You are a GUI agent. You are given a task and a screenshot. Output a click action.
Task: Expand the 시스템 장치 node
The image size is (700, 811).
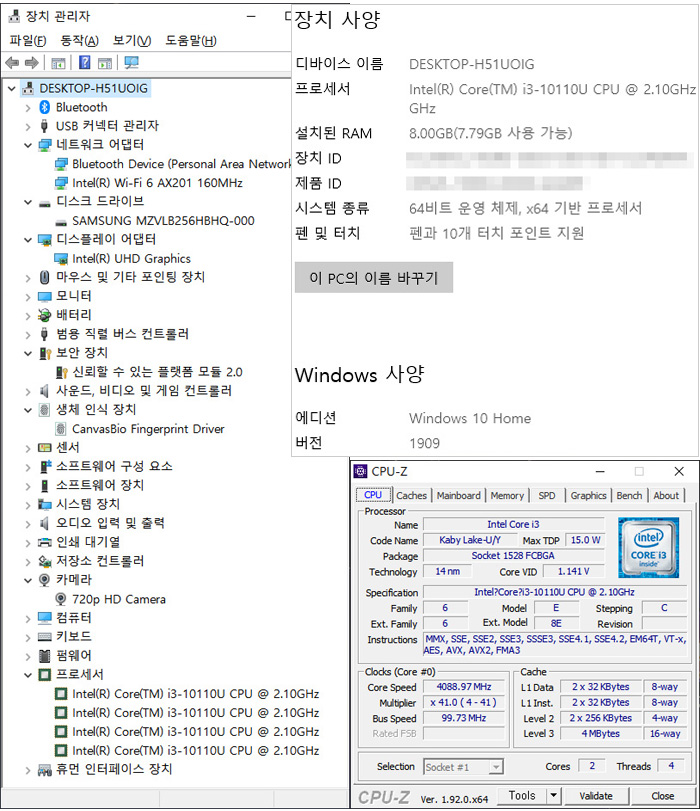(28, 505)
